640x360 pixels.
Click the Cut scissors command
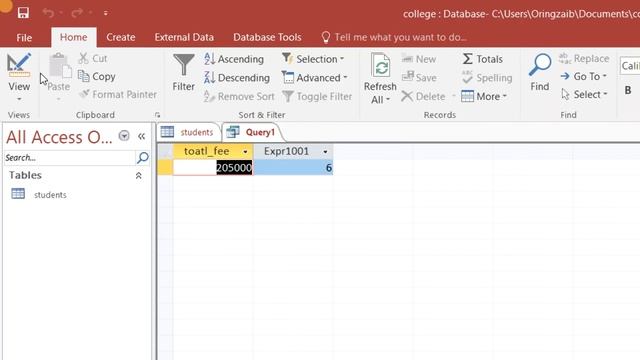[x=93, y=58]
